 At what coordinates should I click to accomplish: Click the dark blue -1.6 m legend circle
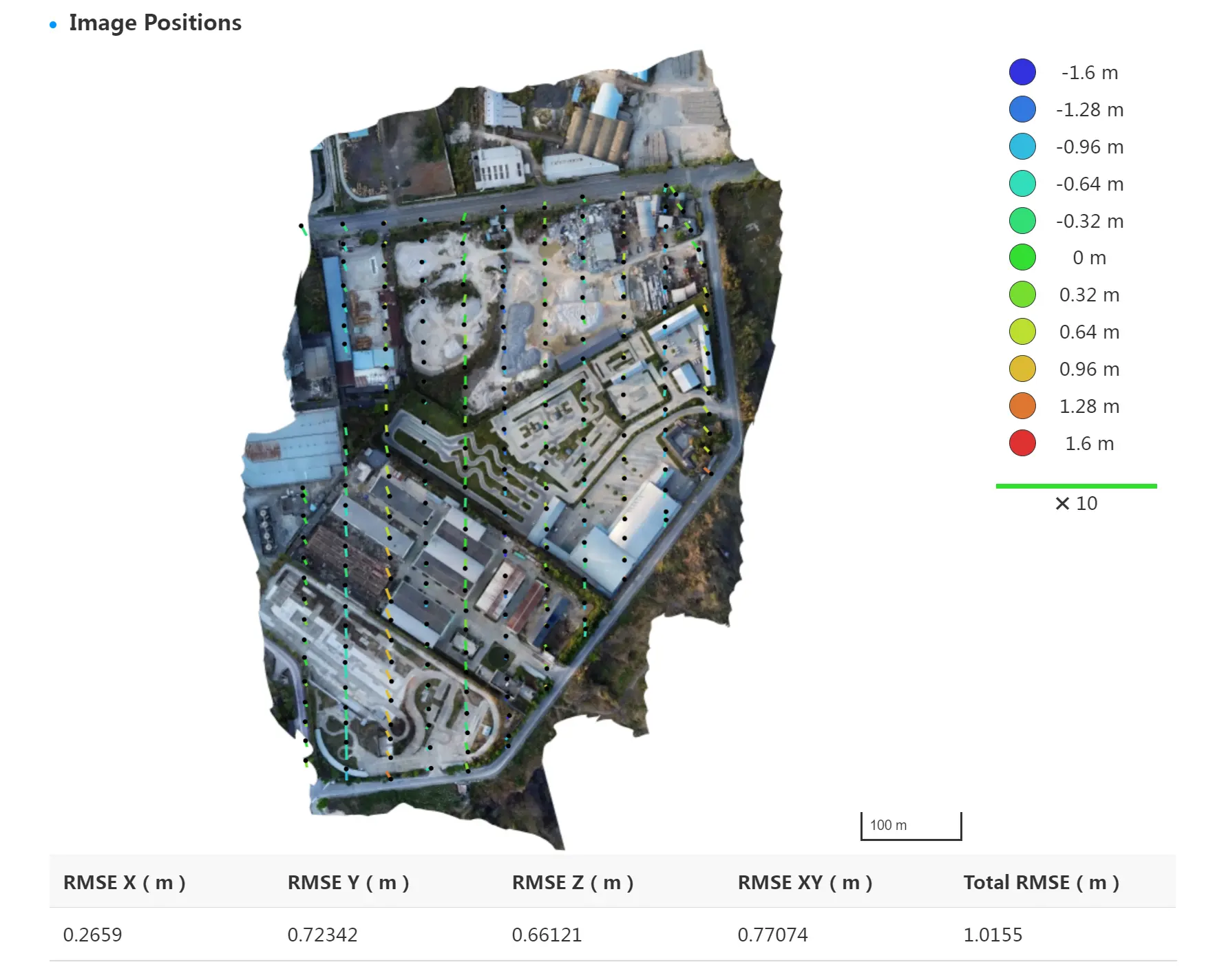pyautogui.click(x=1022, y=72)
